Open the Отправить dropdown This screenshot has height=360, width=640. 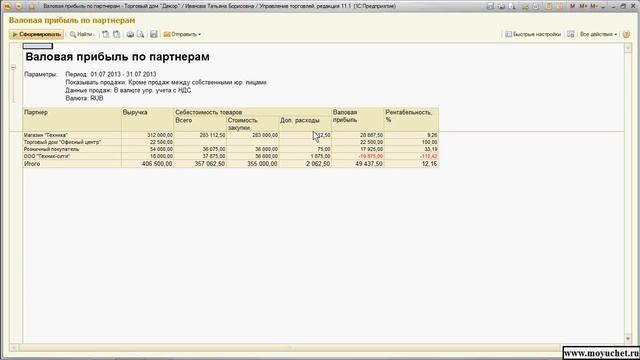point(182,34)
